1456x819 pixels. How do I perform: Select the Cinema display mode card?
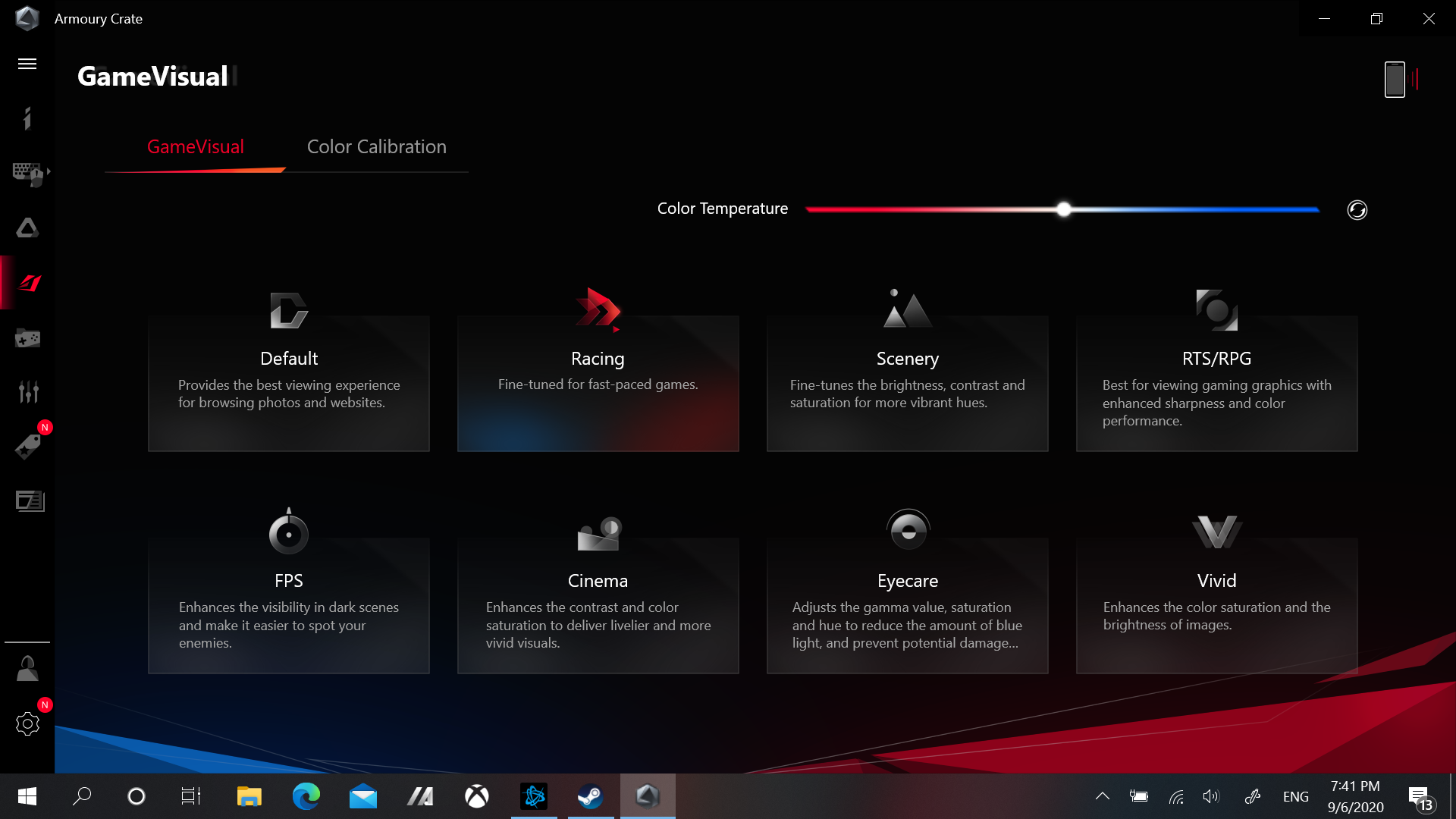click(598, 605)
